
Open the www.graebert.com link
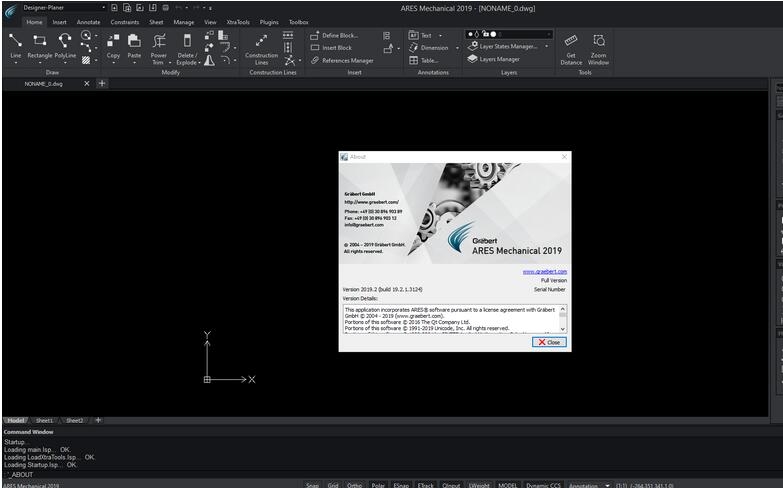(x=544, y=271)
